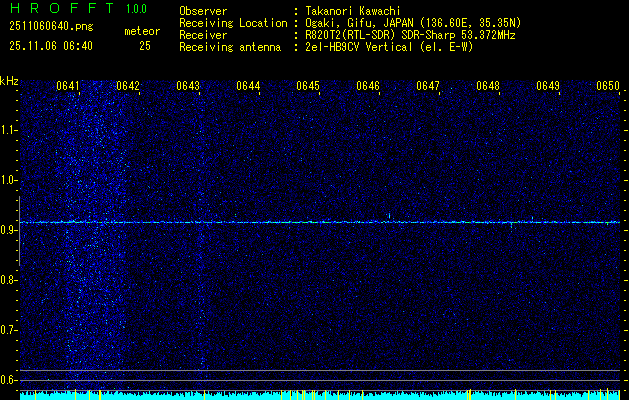
Task: Click the meteor count value 25
Action: tap(145, 46)
